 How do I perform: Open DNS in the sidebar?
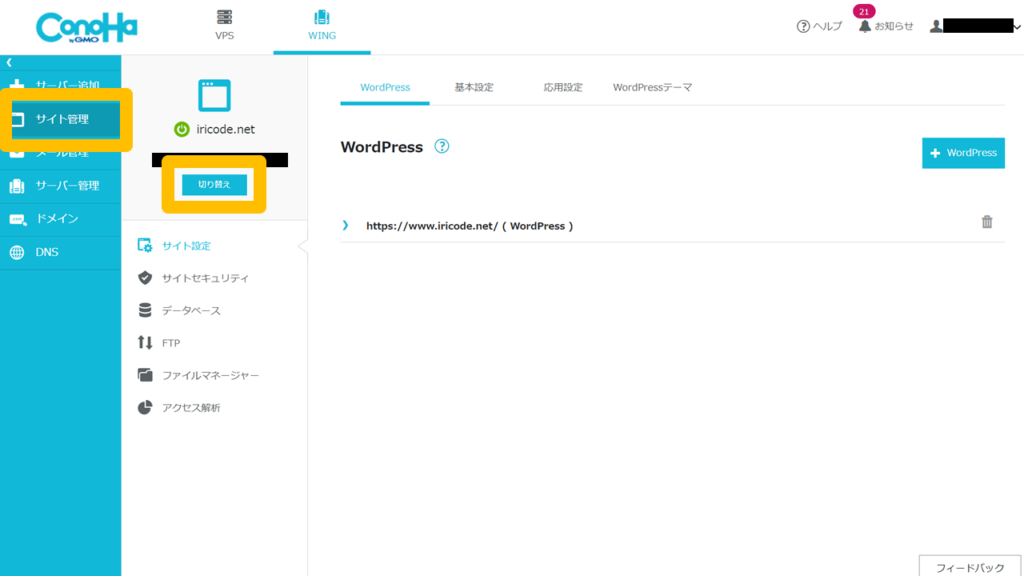click(61, 253)
